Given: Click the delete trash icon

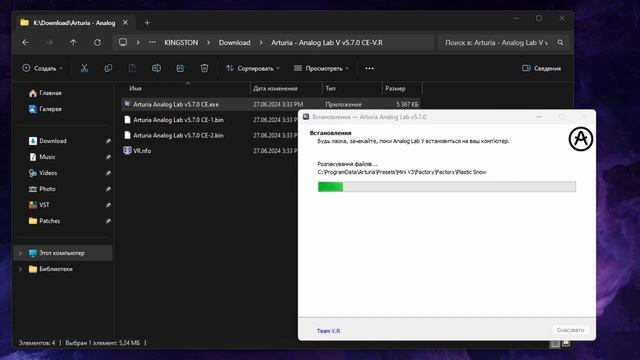Looking at the screenshot, I should (x=204, y=68).
